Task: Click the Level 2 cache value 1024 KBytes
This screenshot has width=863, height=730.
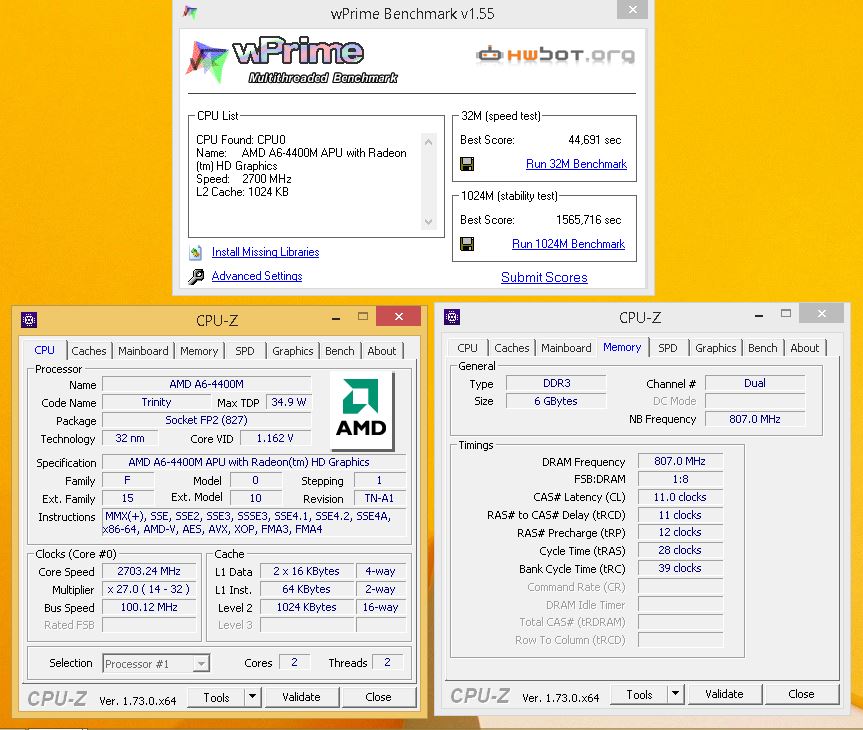Action: (x=307, y=607)
